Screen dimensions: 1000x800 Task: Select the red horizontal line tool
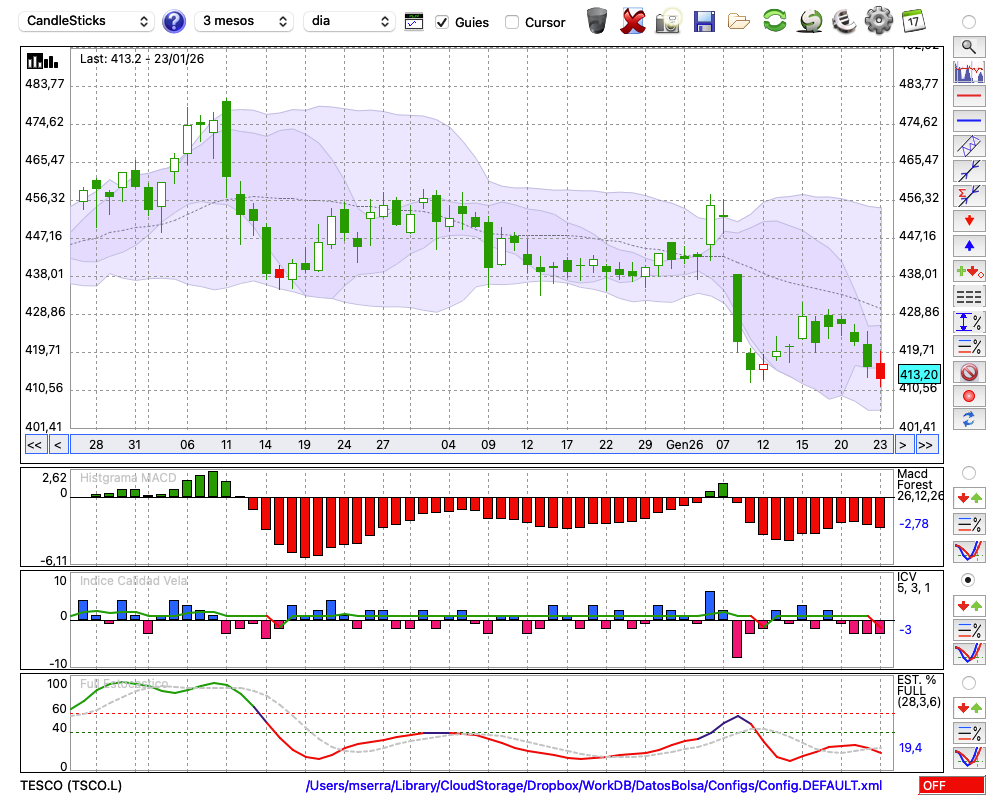(x=968, y=97)
